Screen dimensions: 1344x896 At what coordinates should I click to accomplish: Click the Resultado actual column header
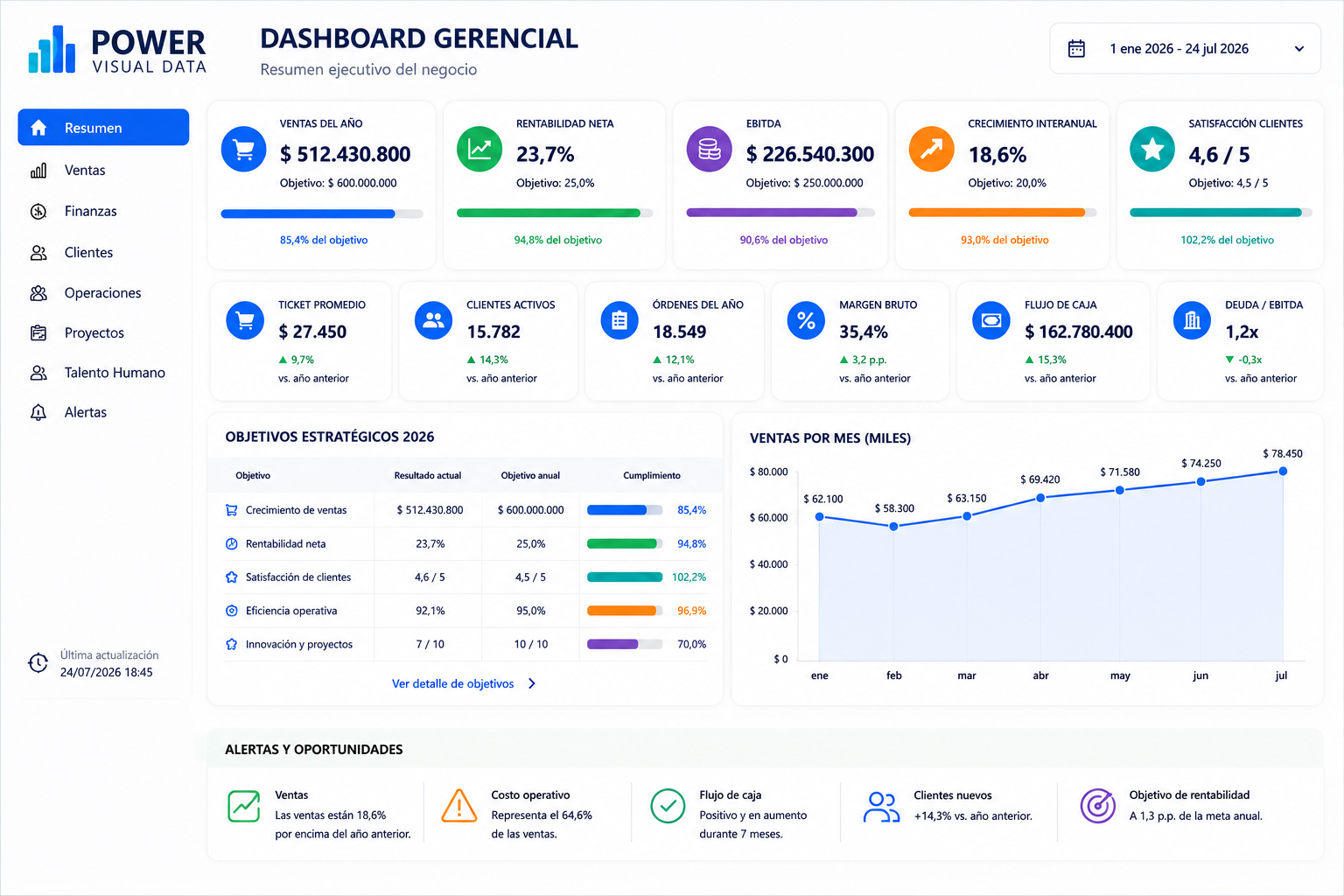[x=428, y=476]
